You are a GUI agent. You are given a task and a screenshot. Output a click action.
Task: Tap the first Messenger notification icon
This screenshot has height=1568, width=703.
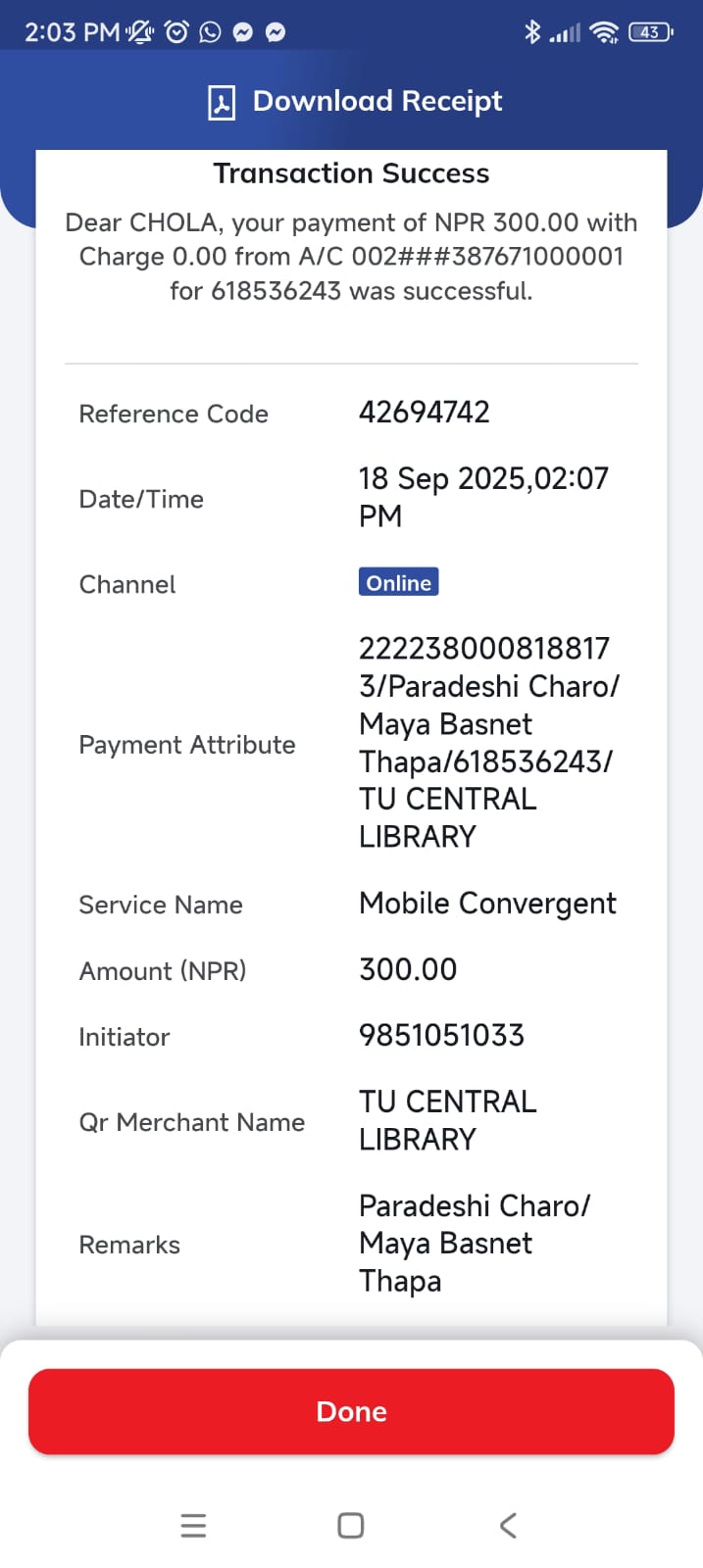(243, 32)
